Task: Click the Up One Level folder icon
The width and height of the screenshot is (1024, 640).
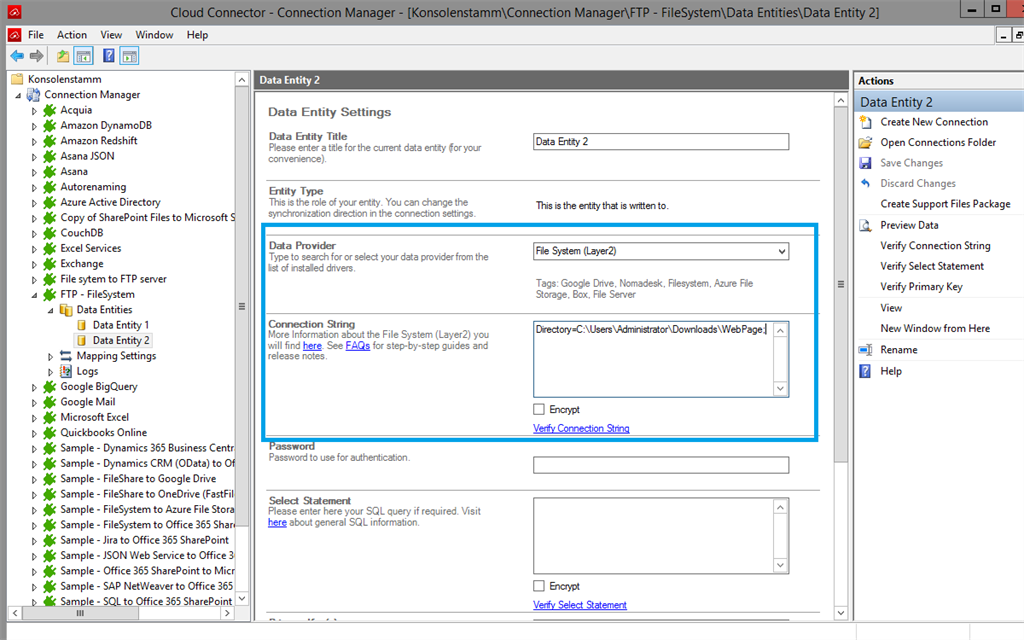Action: 63,56
